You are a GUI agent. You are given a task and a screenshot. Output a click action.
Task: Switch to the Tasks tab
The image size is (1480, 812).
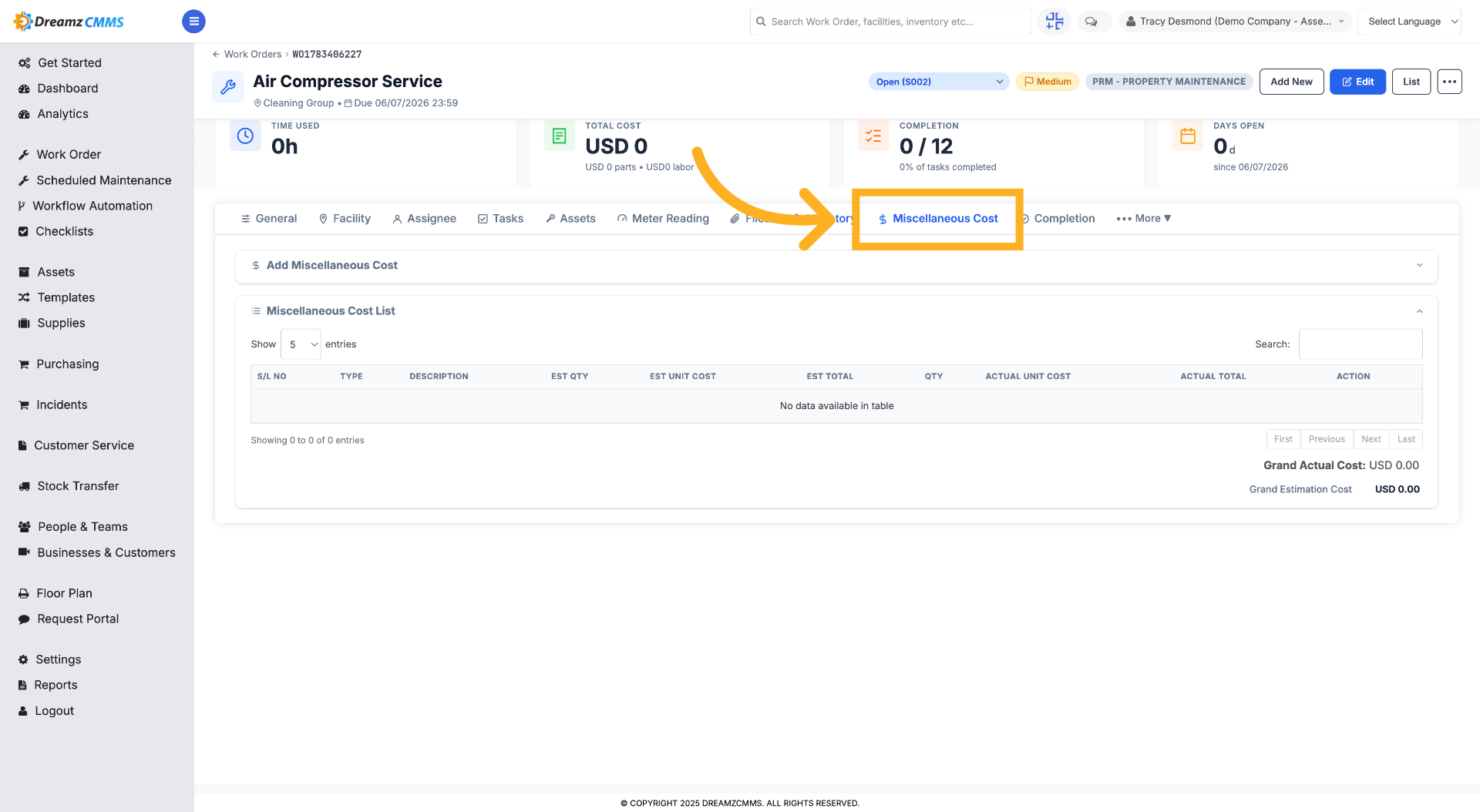(500, 219)
